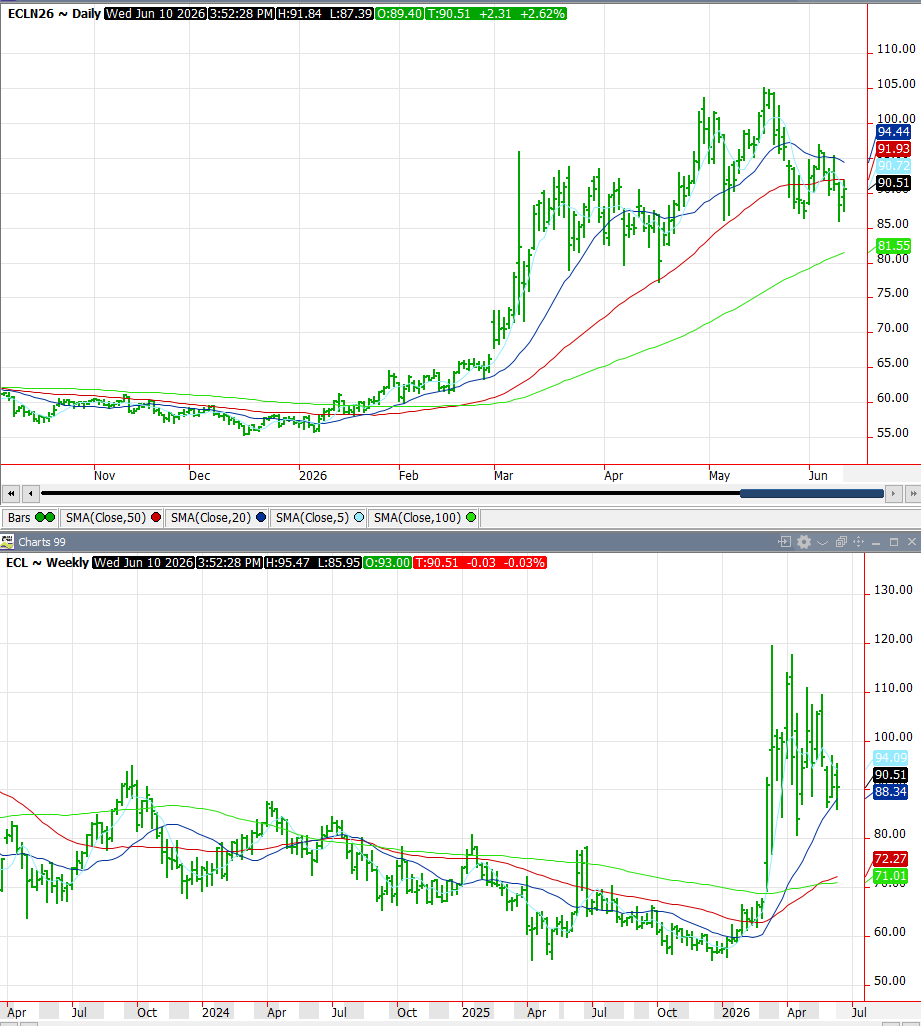The image size is (921, 1026).
Task: Click the 71.01 green price tag on weekly axis
Action: [891, 876]
